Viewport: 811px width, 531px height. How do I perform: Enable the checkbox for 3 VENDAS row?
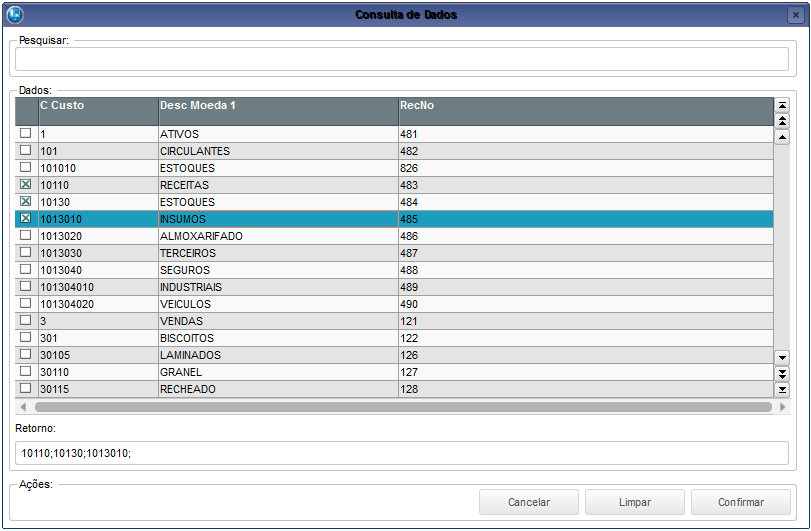coord(26,321)
